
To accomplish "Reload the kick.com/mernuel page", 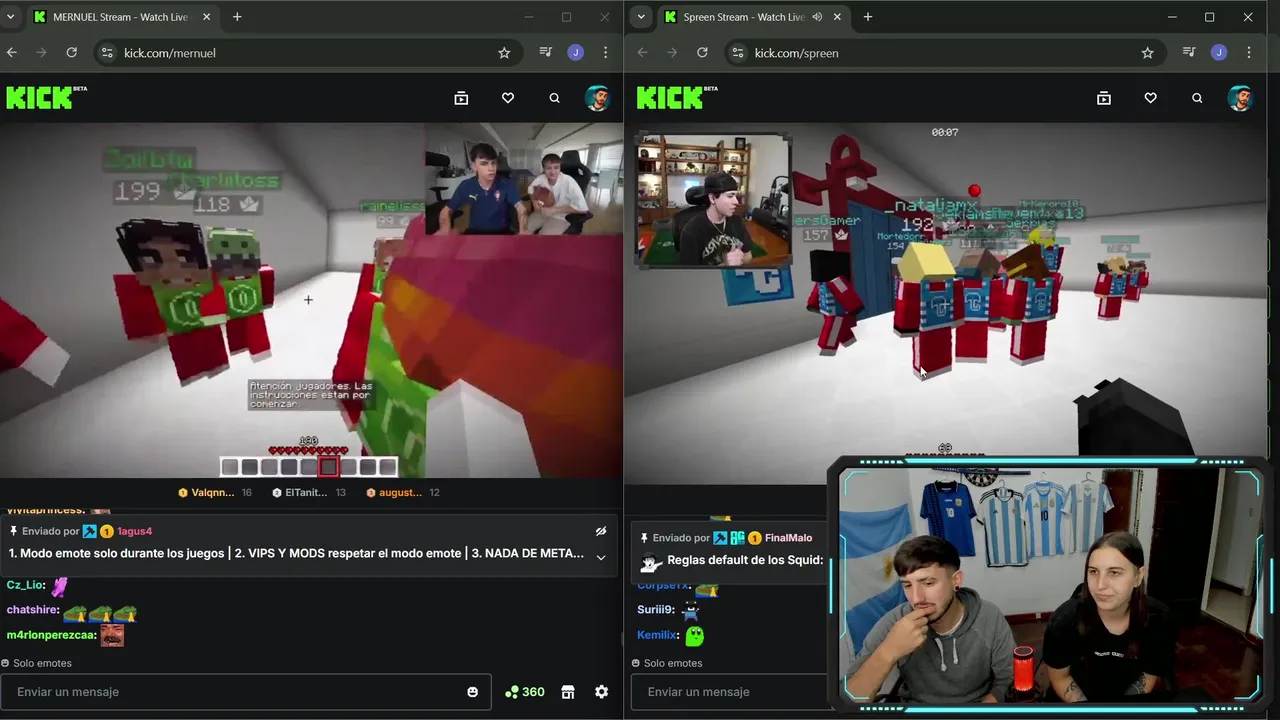I will click(x=72, y=53).
